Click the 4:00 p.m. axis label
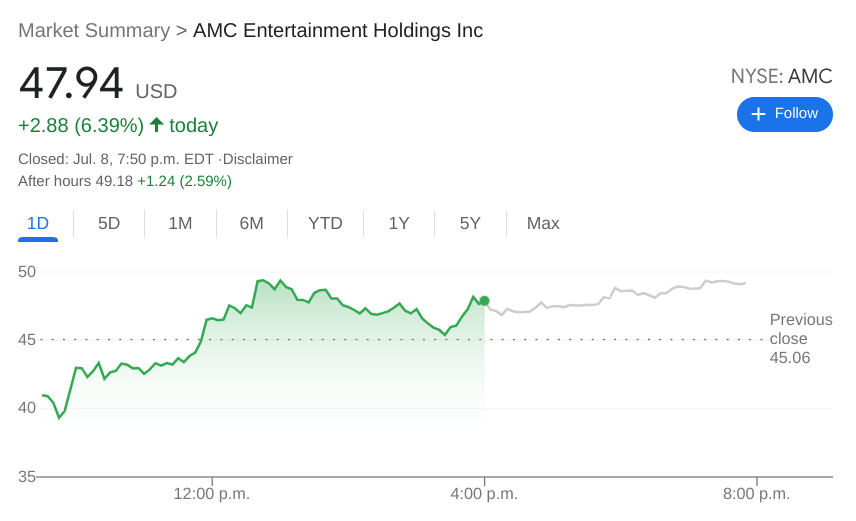This screenshot has width=856, height=521. pos(484,494)
